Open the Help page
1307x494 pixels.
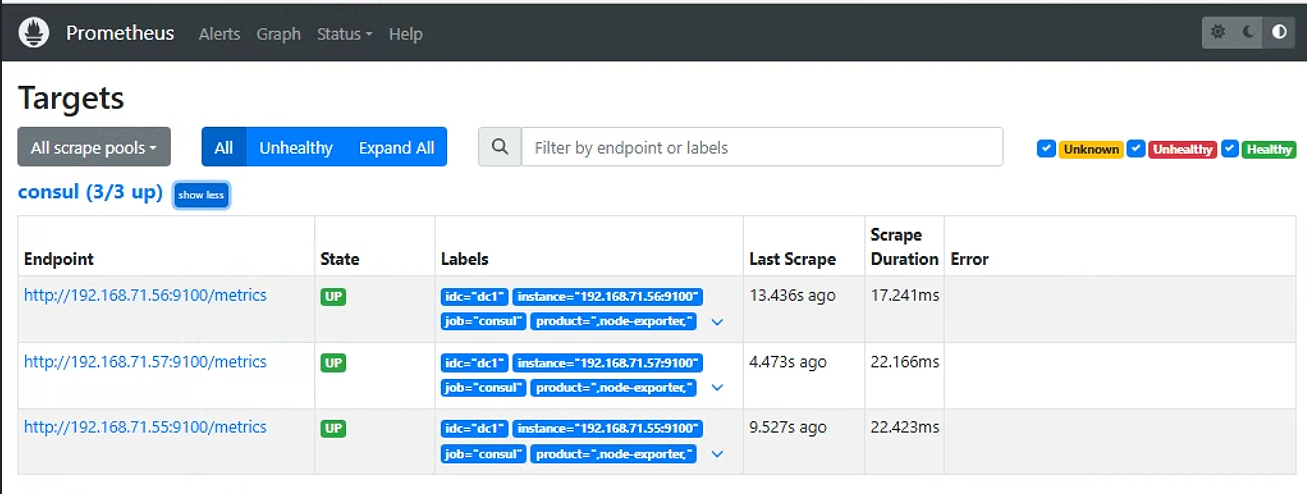click(405, 33)
